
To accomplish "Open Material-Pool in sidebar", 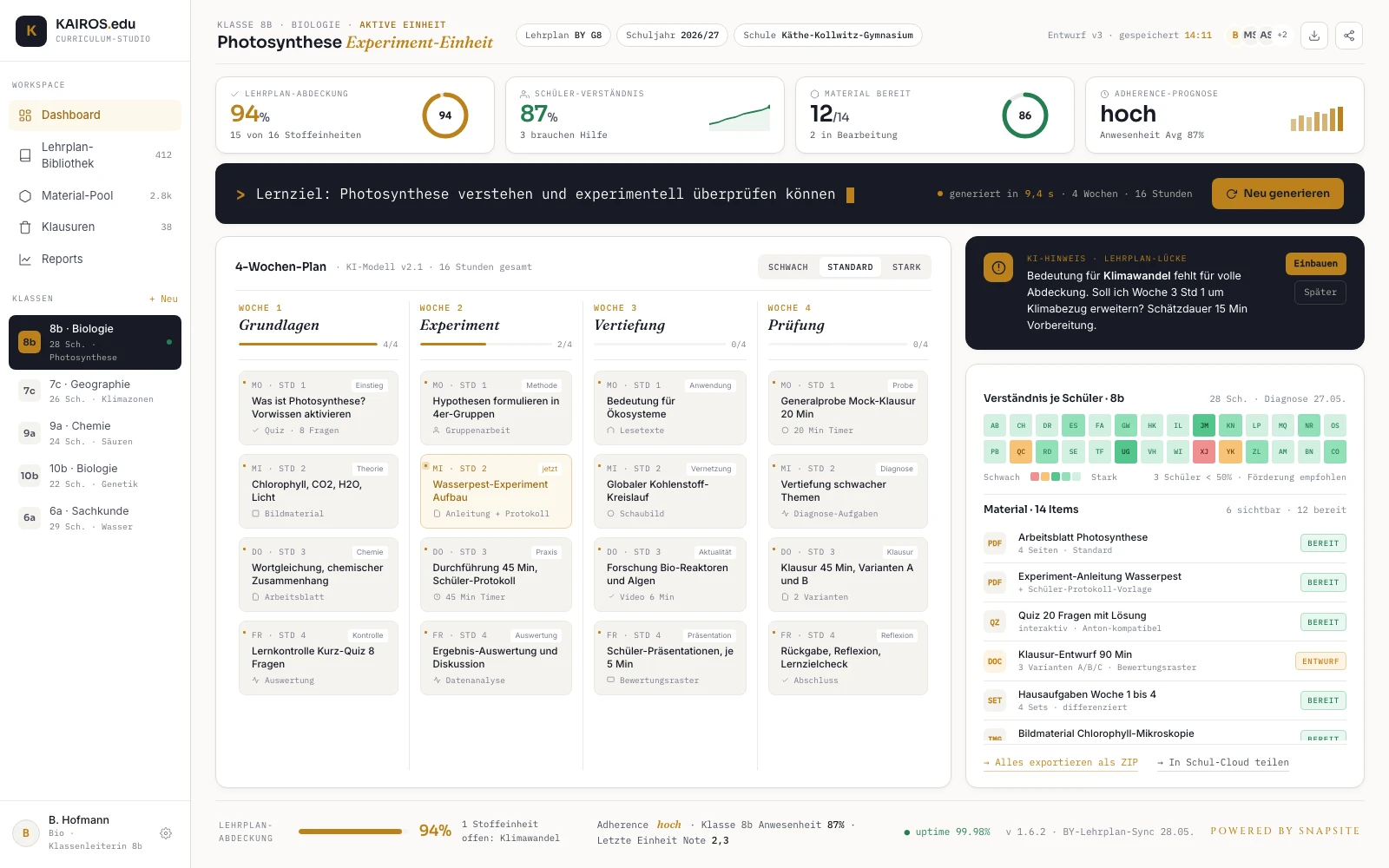I will (95, 196).
